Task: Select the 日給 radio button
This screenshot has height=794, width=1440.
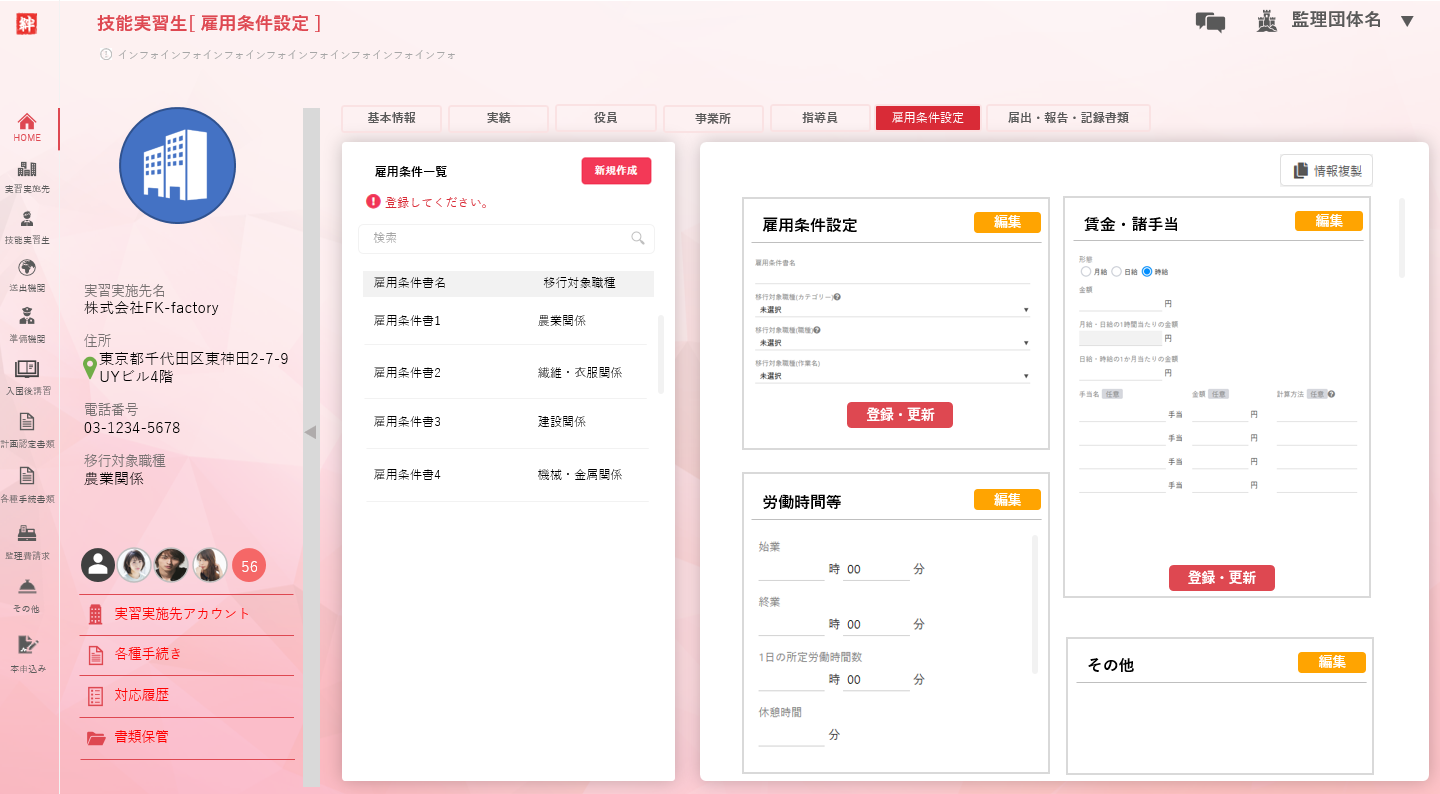Action: 1117,271
